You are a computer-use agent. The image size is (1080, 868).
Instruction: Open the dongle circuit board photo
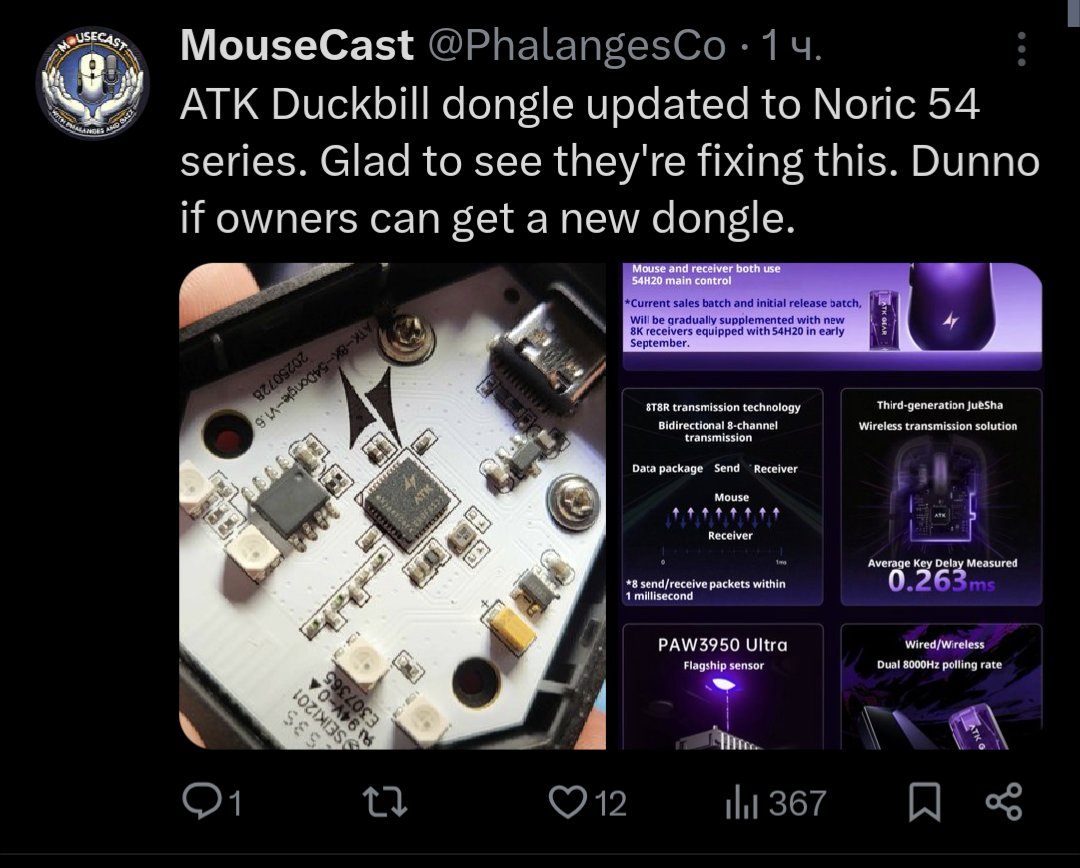point(393,506)
